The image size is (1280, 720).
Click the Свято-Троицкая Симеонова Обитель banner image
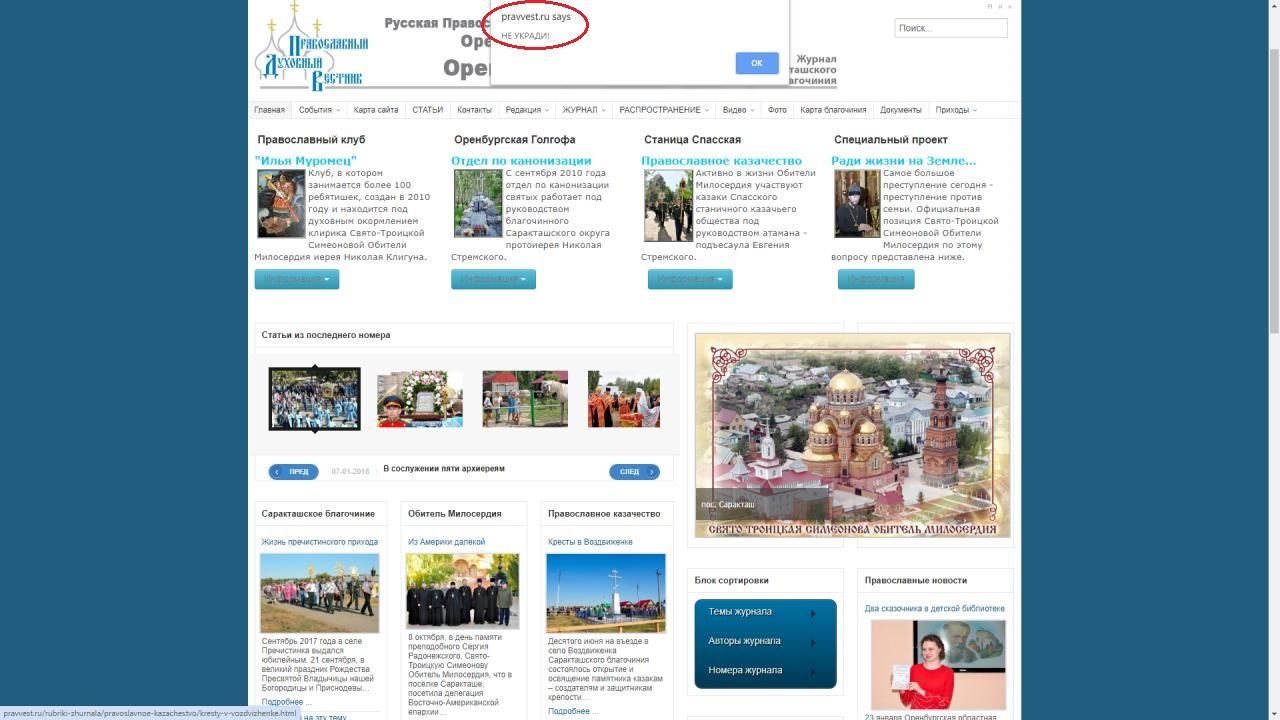tap(853, 435)
